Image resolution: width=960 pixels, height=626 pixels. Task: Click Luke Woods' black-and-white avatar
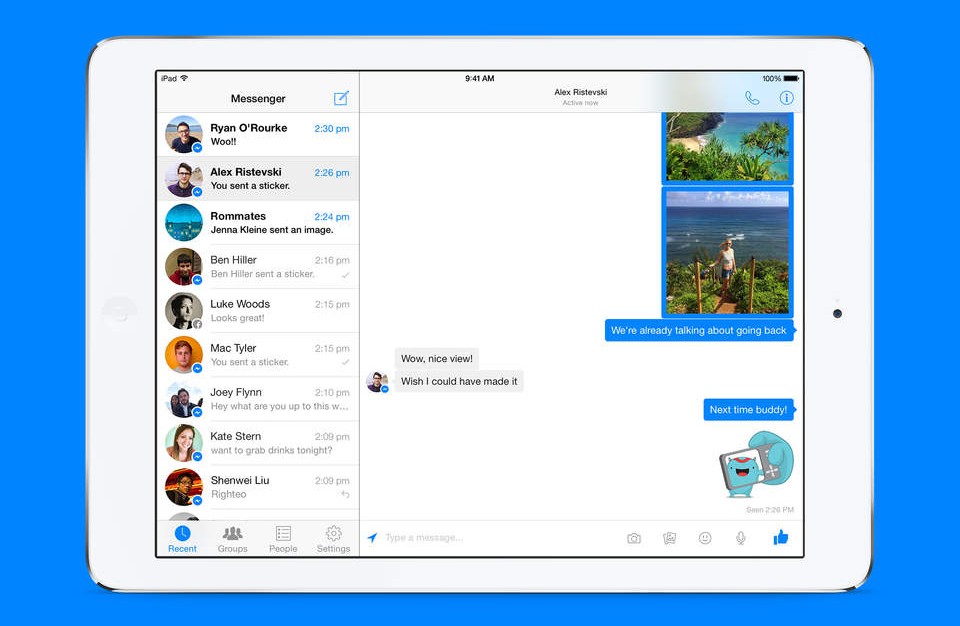(x=184, y=311)
